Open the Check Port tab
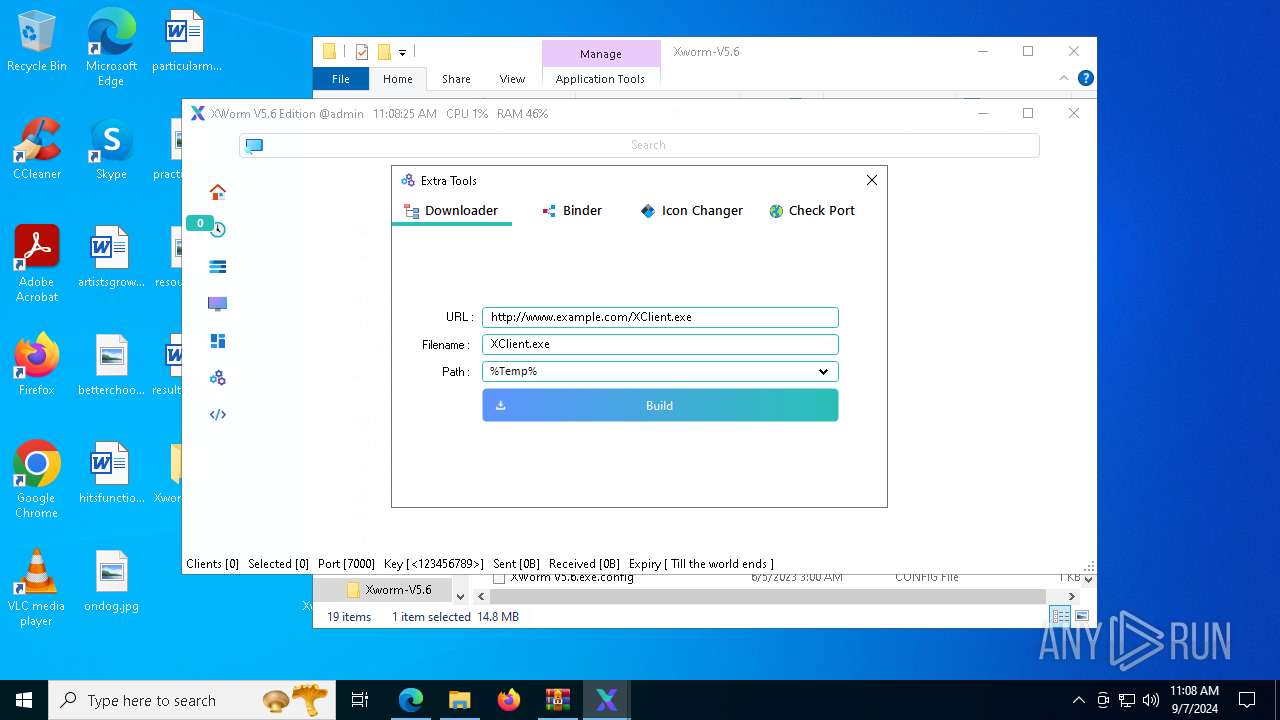The image size is (1280, 720). (x=812, y=211)
